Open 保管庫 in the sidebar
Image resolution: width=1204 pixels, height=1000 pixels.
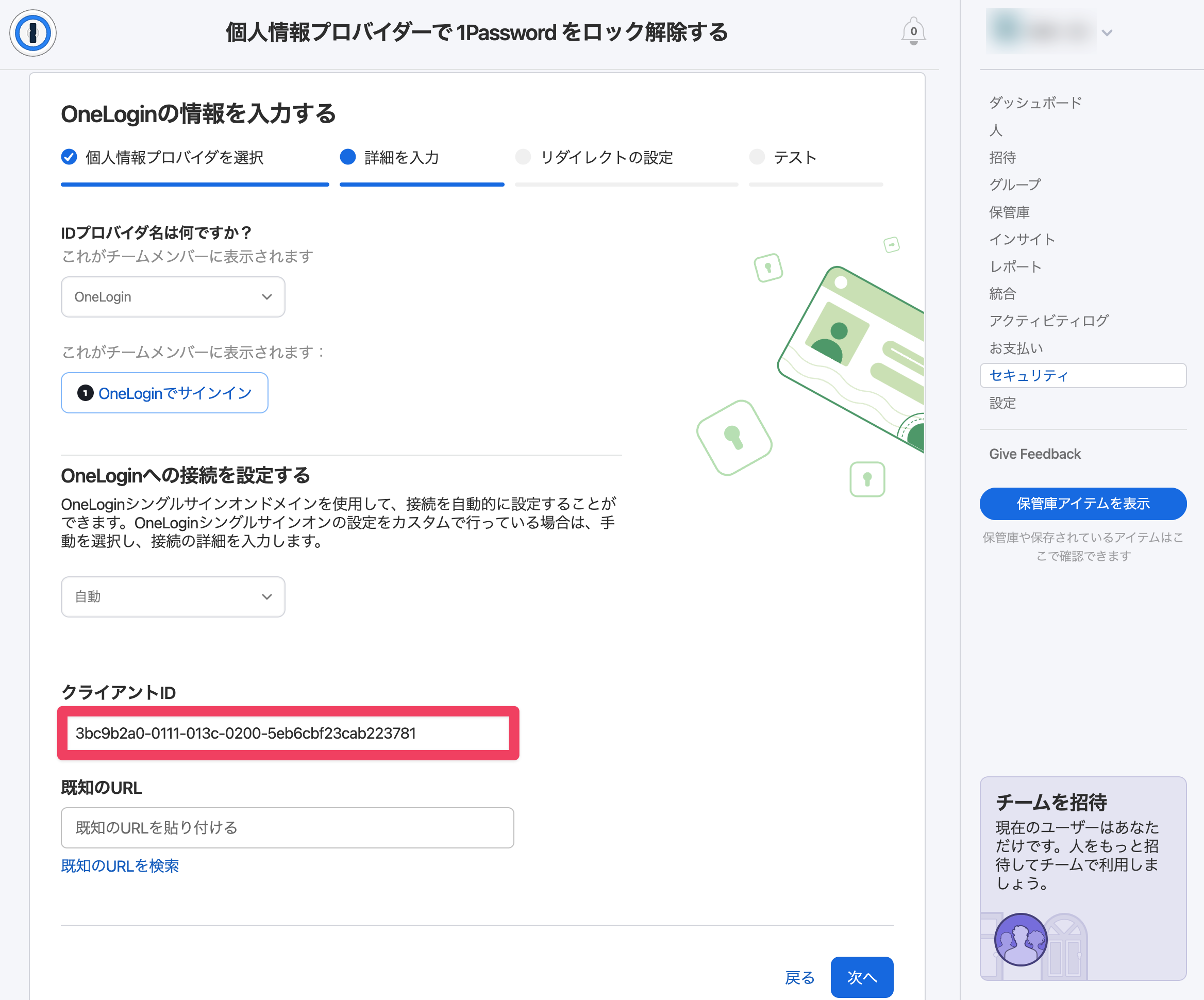click(1009, 212)
